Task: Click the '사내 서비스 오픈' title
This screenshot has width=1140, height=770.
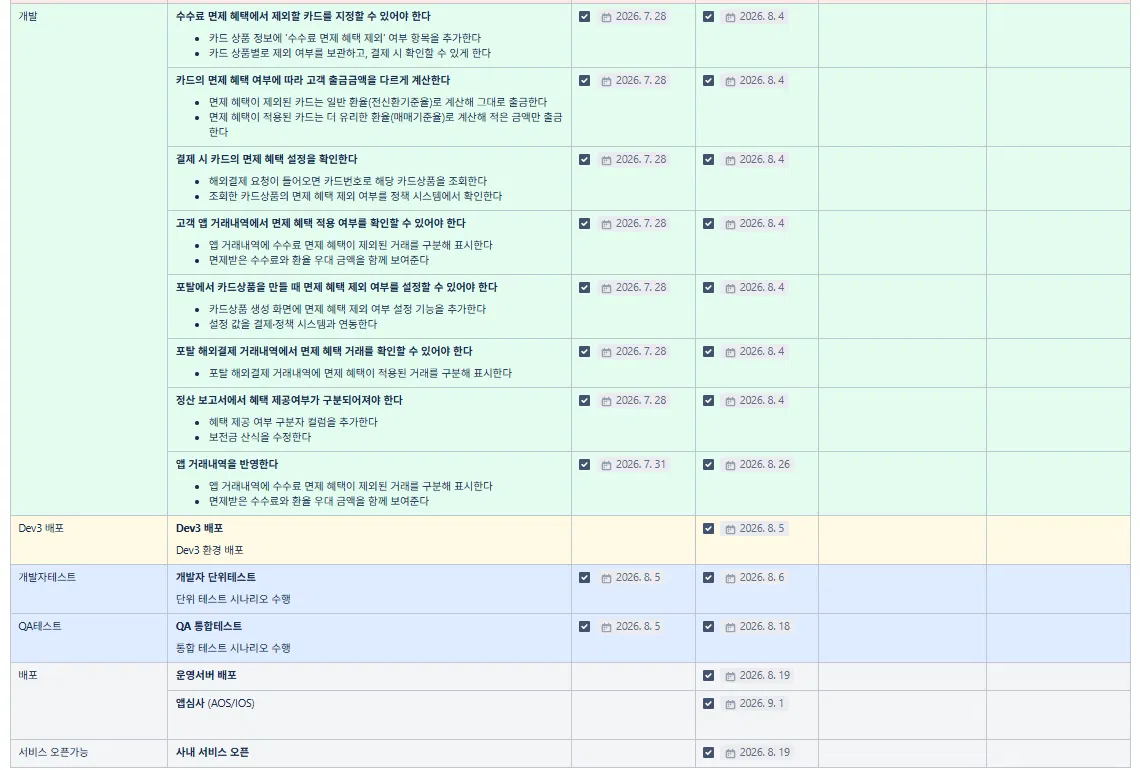Action: point(212,752)
